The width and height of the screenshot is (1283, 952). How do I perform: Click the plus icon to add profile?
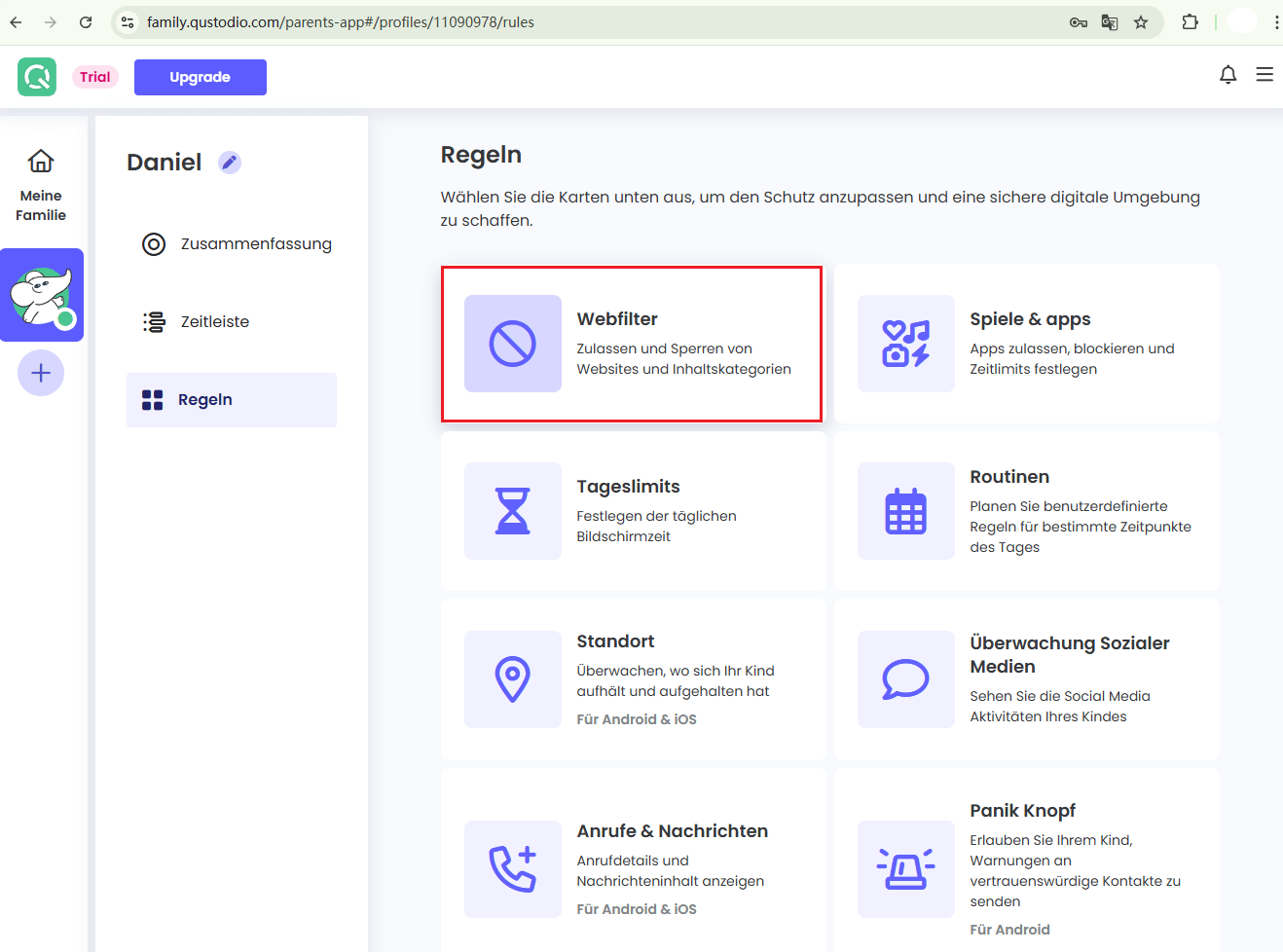41,373
